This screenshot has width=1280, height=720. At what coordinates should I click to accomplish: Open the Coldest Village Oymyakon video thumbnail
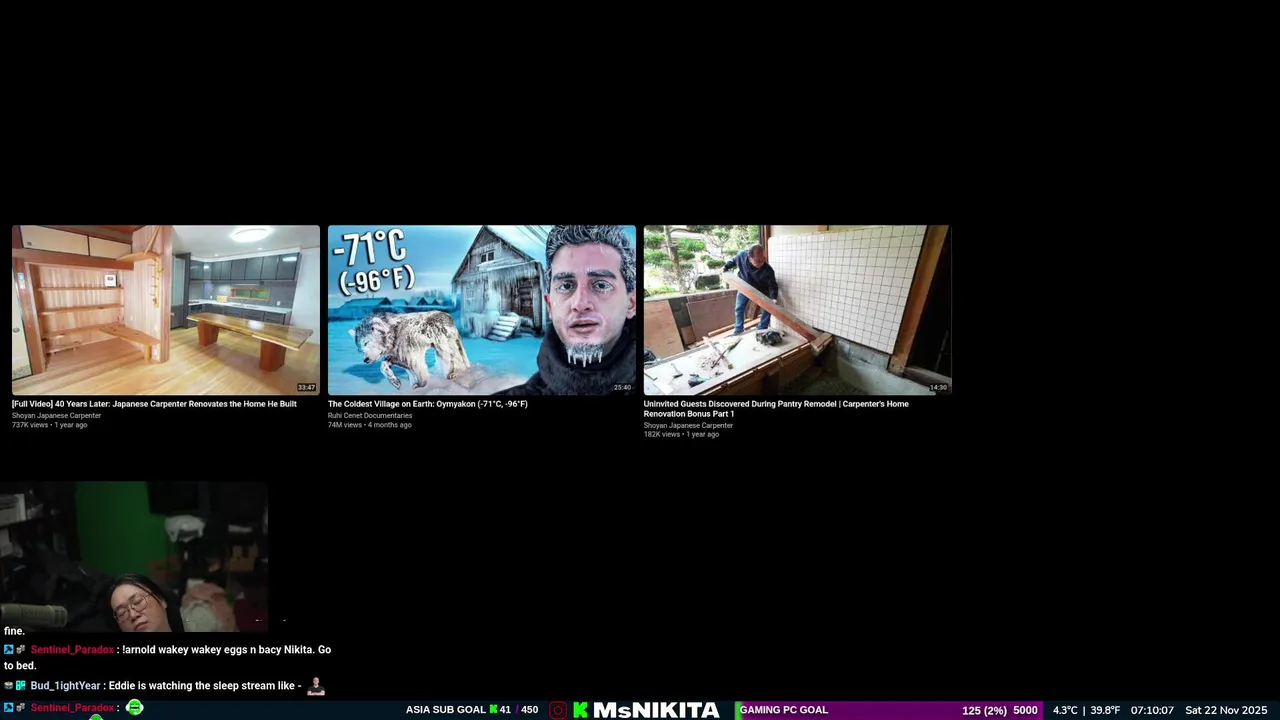[x=482, y=310]
